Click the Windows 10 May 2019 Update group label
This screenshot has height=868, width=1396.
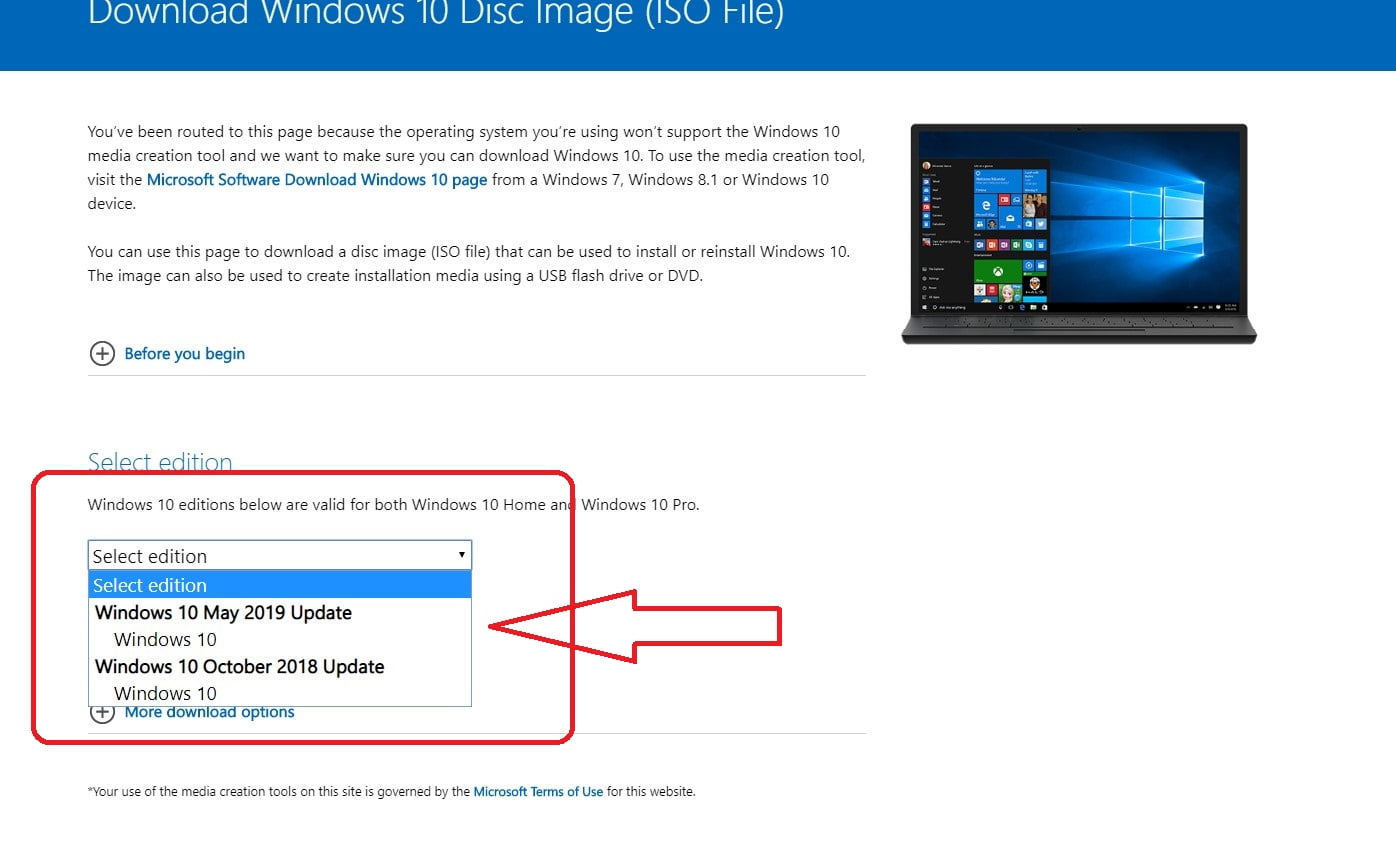tap(223, 613)
